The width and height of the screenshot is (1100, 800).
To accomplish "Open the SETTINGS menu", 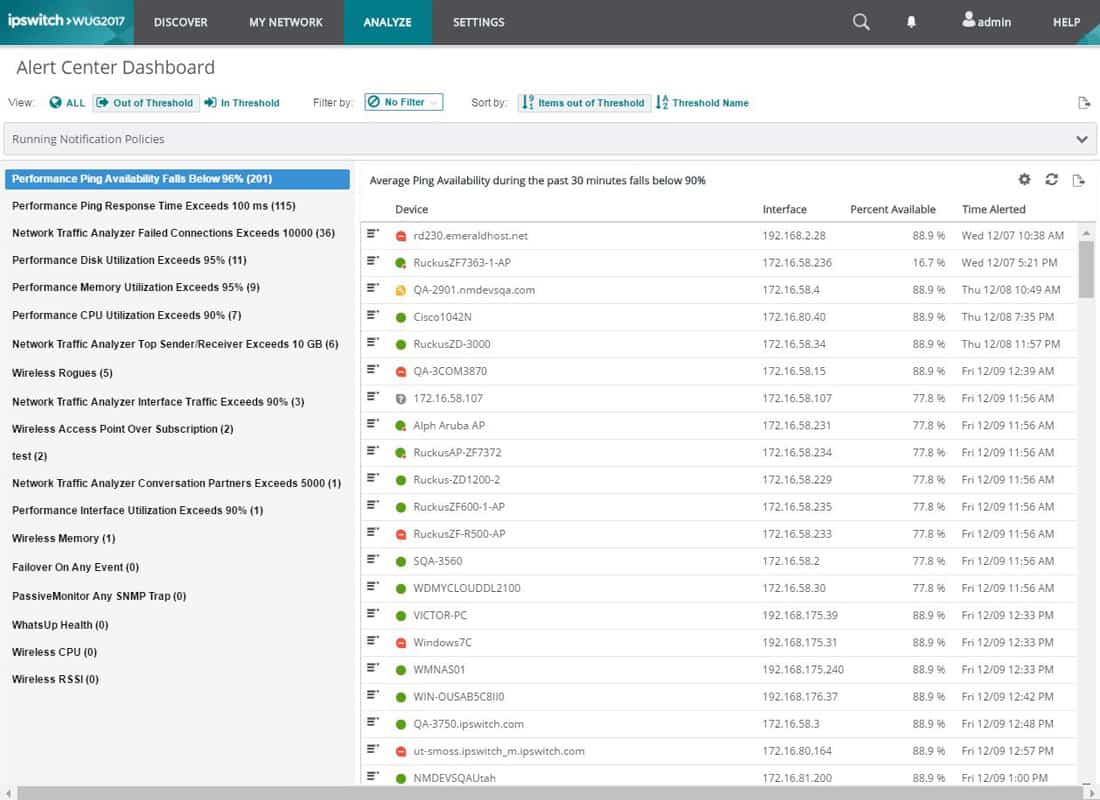I will click(478, 22).
